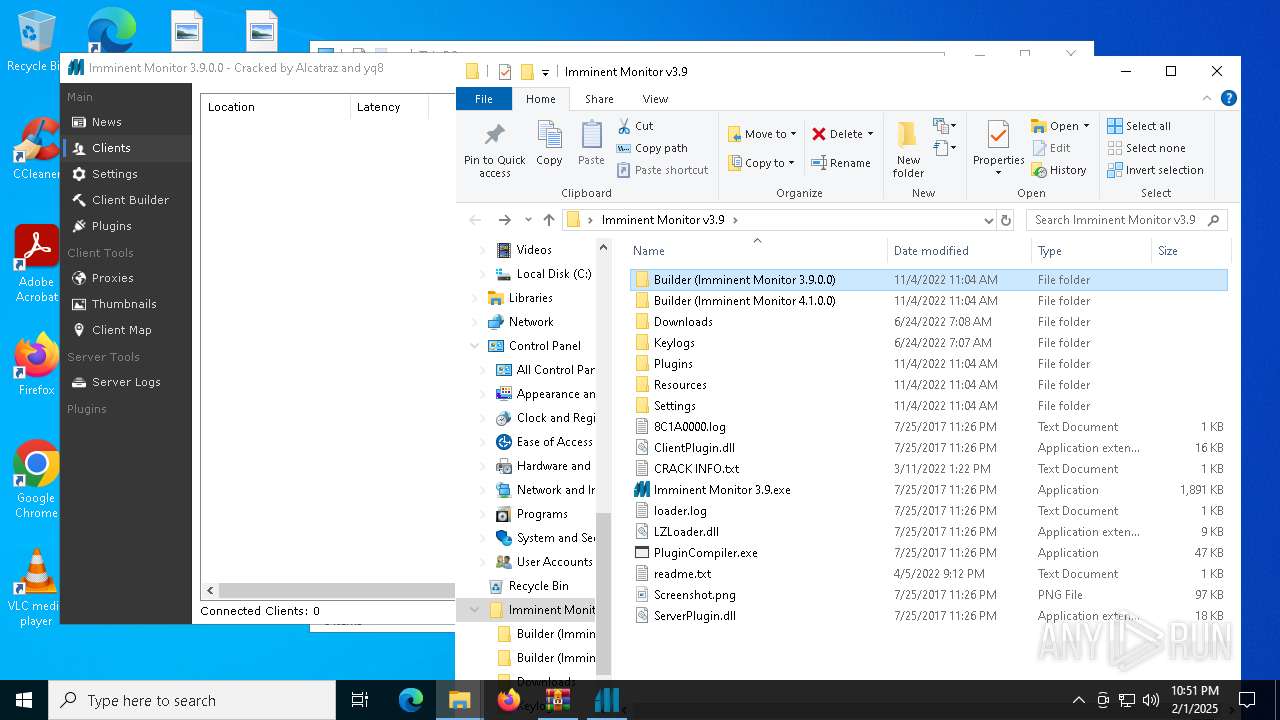The image size is (1280, 720).
Task: Open Delete dropdown arrow
Action: [x=870, y=134]
